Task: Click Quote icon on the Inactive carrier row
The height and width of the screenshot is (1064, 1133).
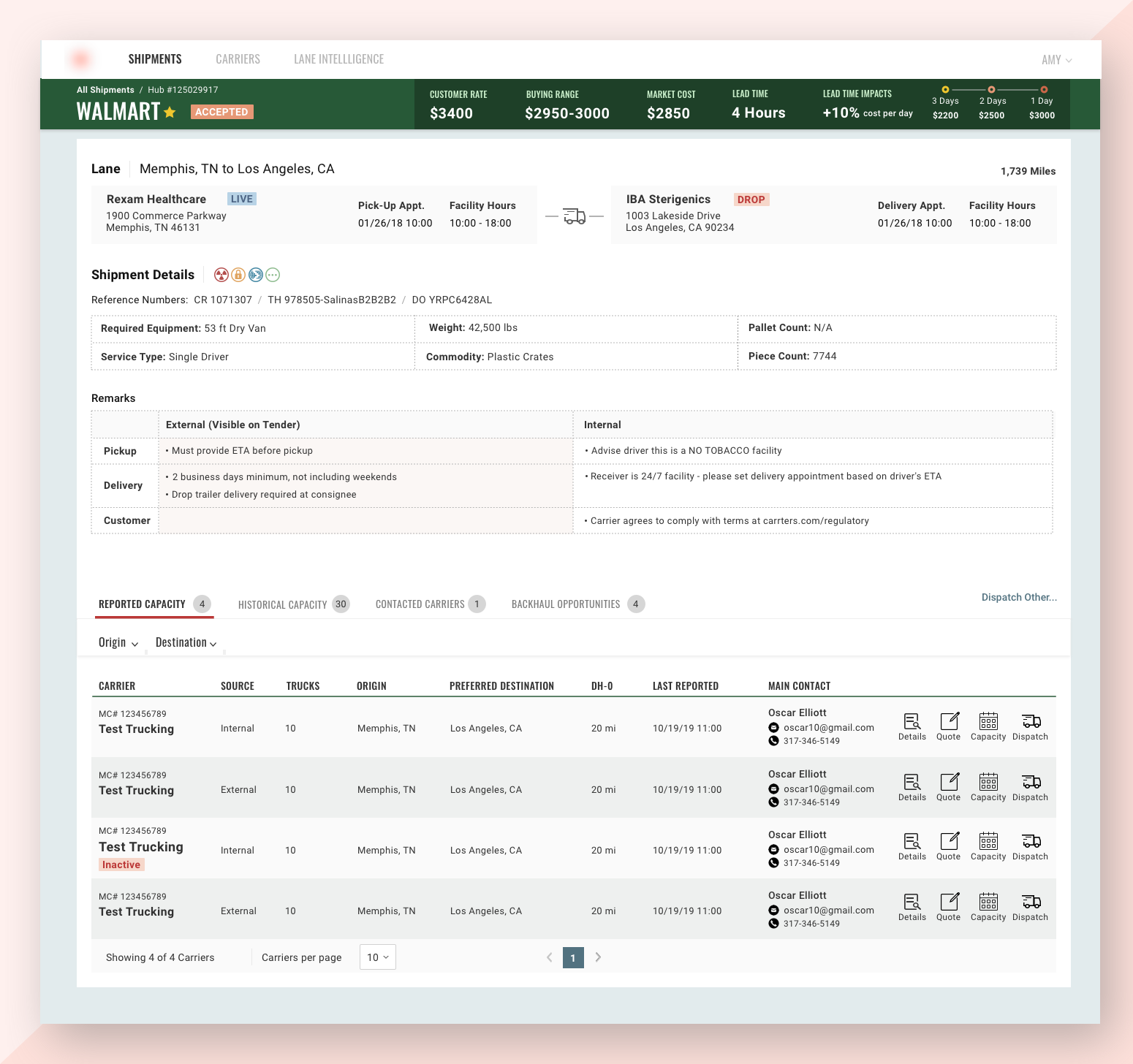Action: click(948, 846)
